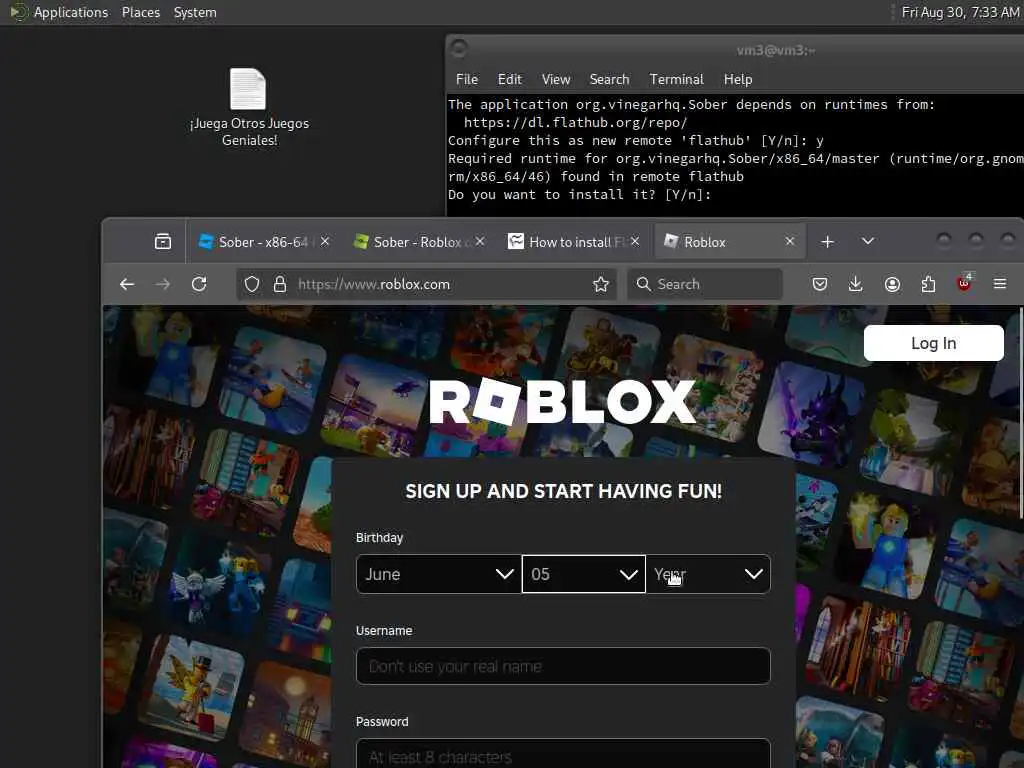Image resolution: width=1024 pixels, height=768 pixels.
Task: Open the System menu in top panel
Action: click(x=195, y=12)
